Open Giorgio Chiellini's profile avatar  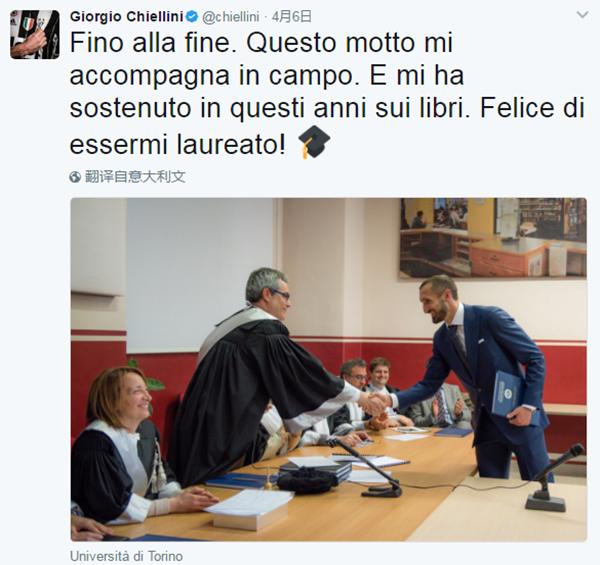35,34
